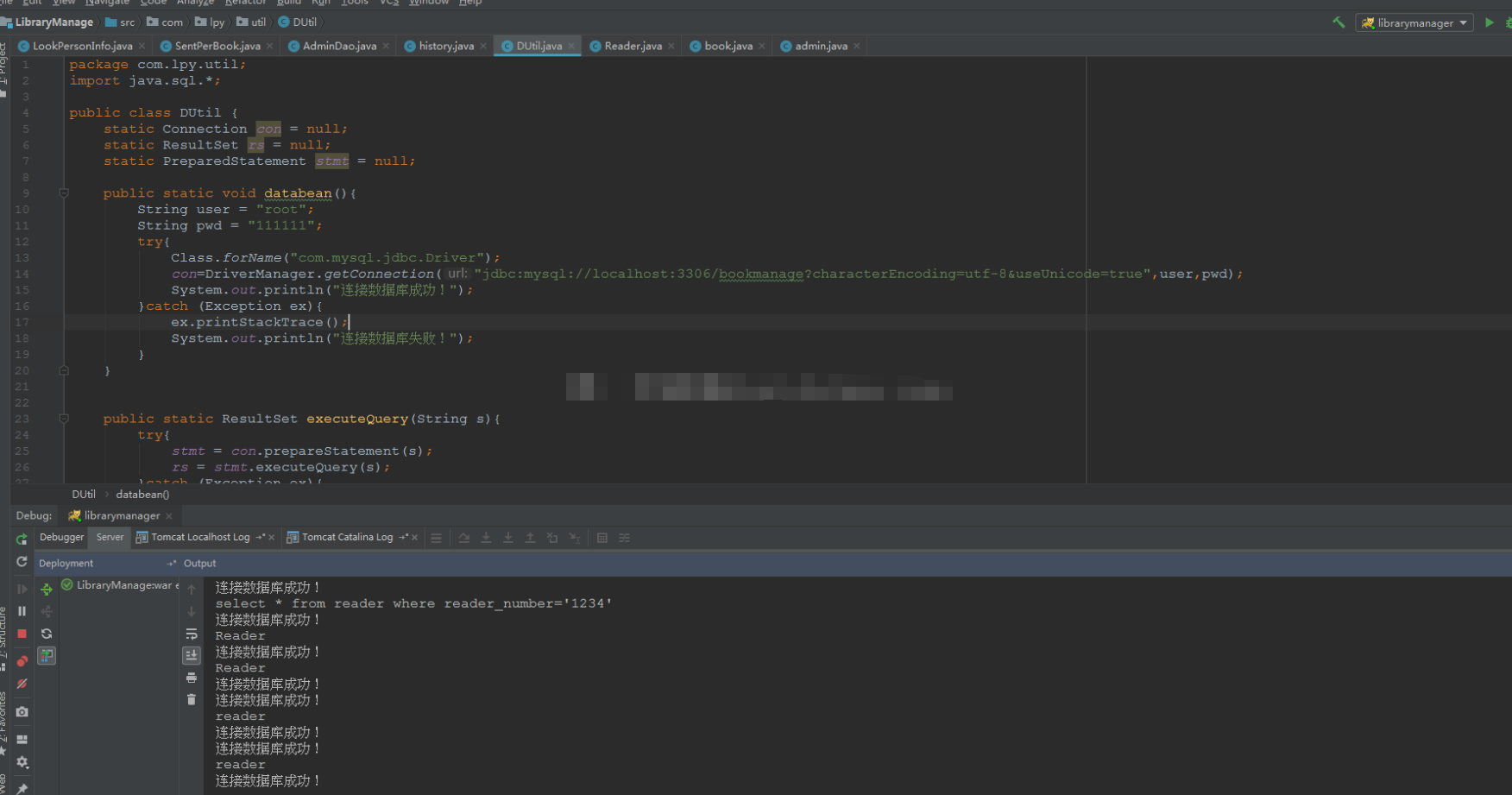Switch to the AdminDao.java editor tab
The height and width of the screenshot is (795, 1512).
[x=339, y=46]
